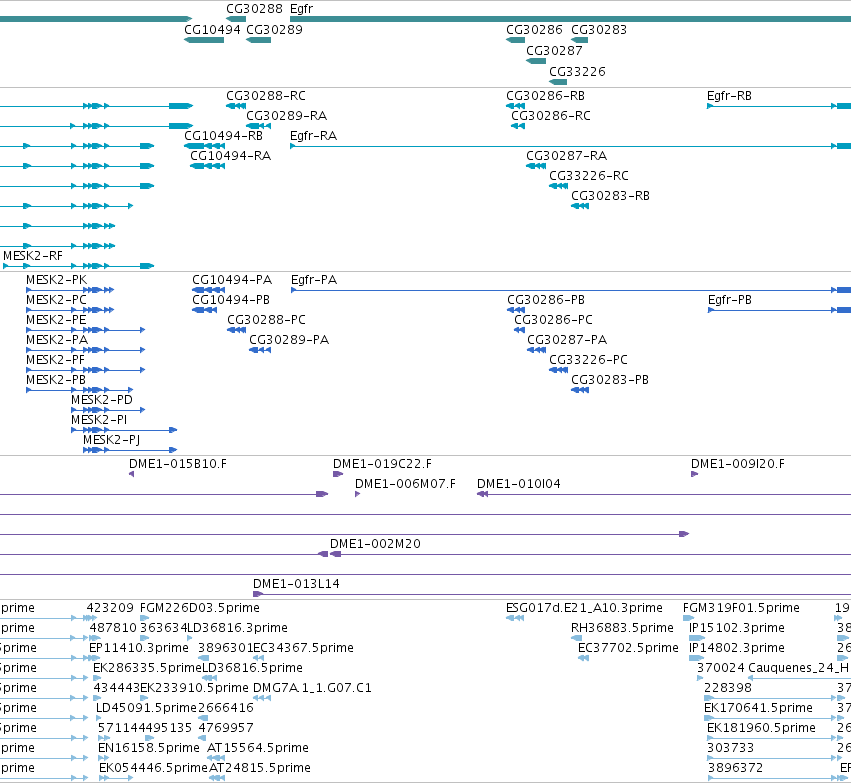851x783 pixels.
Task: Select transcript MESK2-RF
Action: pyautogui.click(x=33, y=256)
